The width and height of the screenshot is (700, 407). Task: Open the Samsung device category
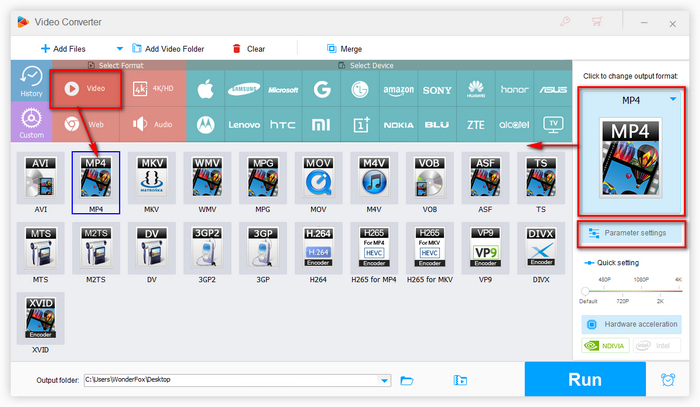point(244,89)
